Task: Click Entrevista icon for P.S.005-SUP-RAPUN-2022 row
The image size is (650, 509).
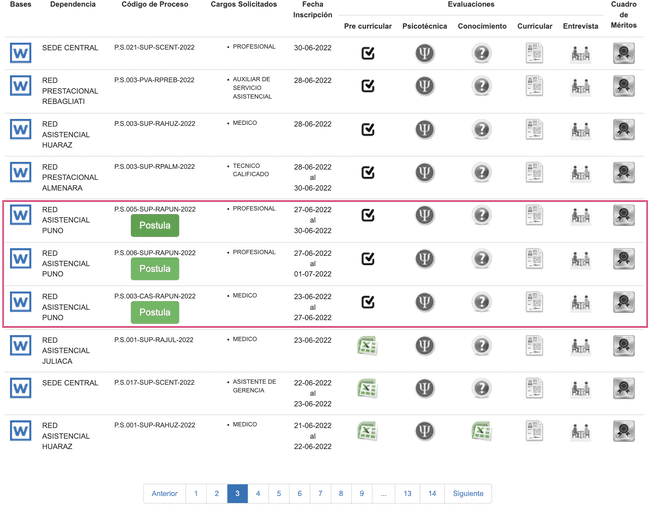Action: 580,216
